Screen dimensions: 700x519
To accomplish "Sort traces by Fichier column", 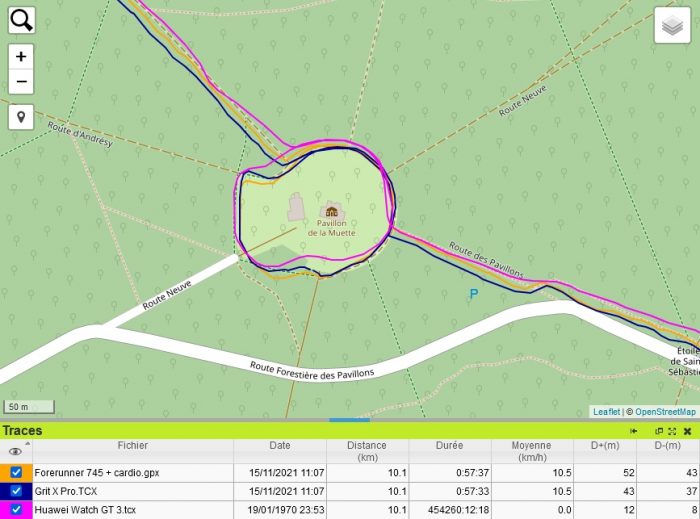I will point(132,446).
